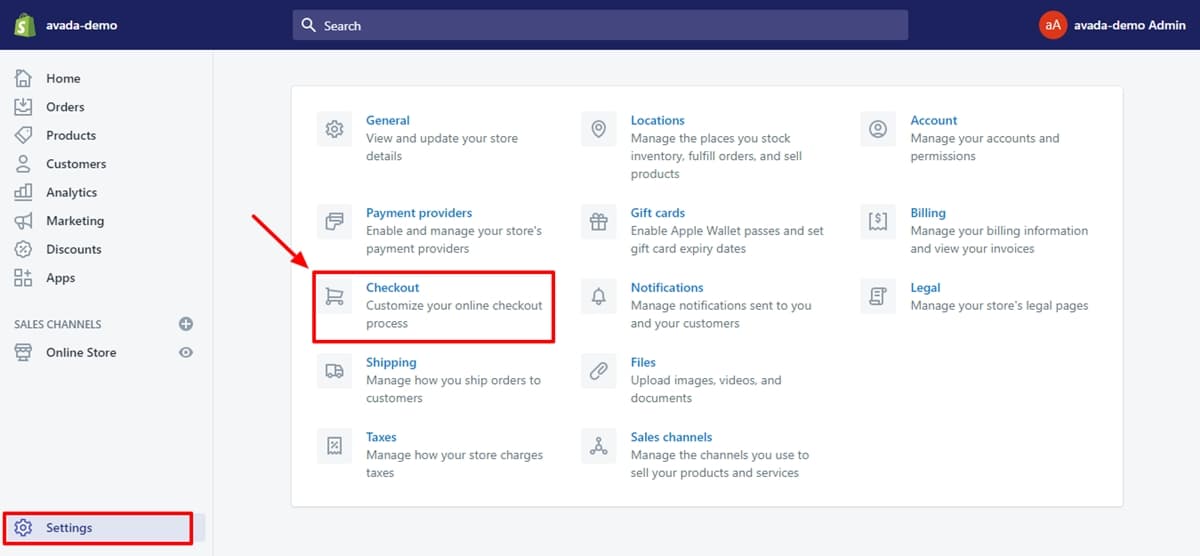Click the Gift cards gift icon
The image size is (1200, 556).
pyautogui.click(x=599, y=221)
